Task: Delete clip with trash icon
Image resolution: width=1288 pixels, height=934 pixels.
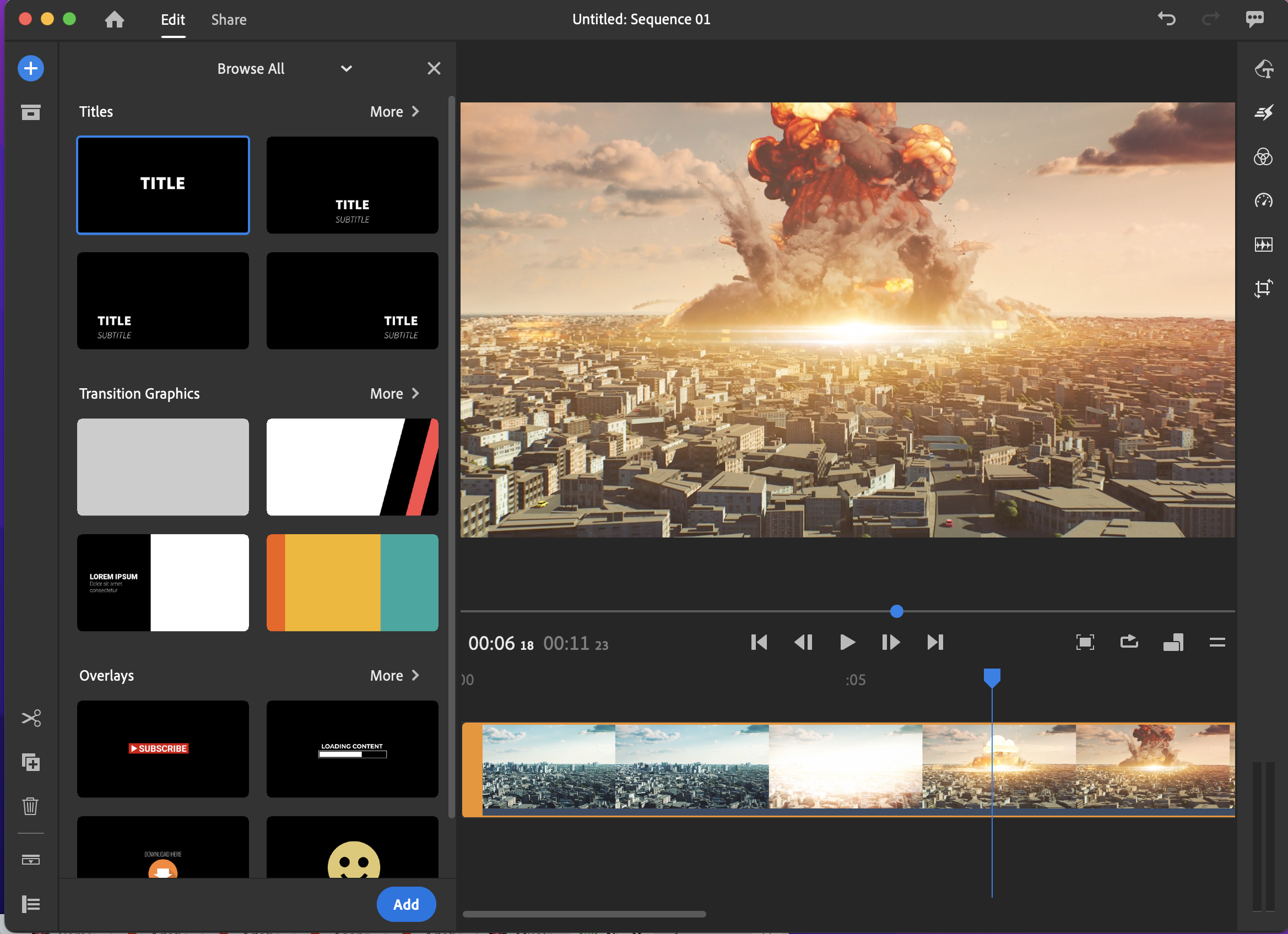Action: click(x=31, y=806)
